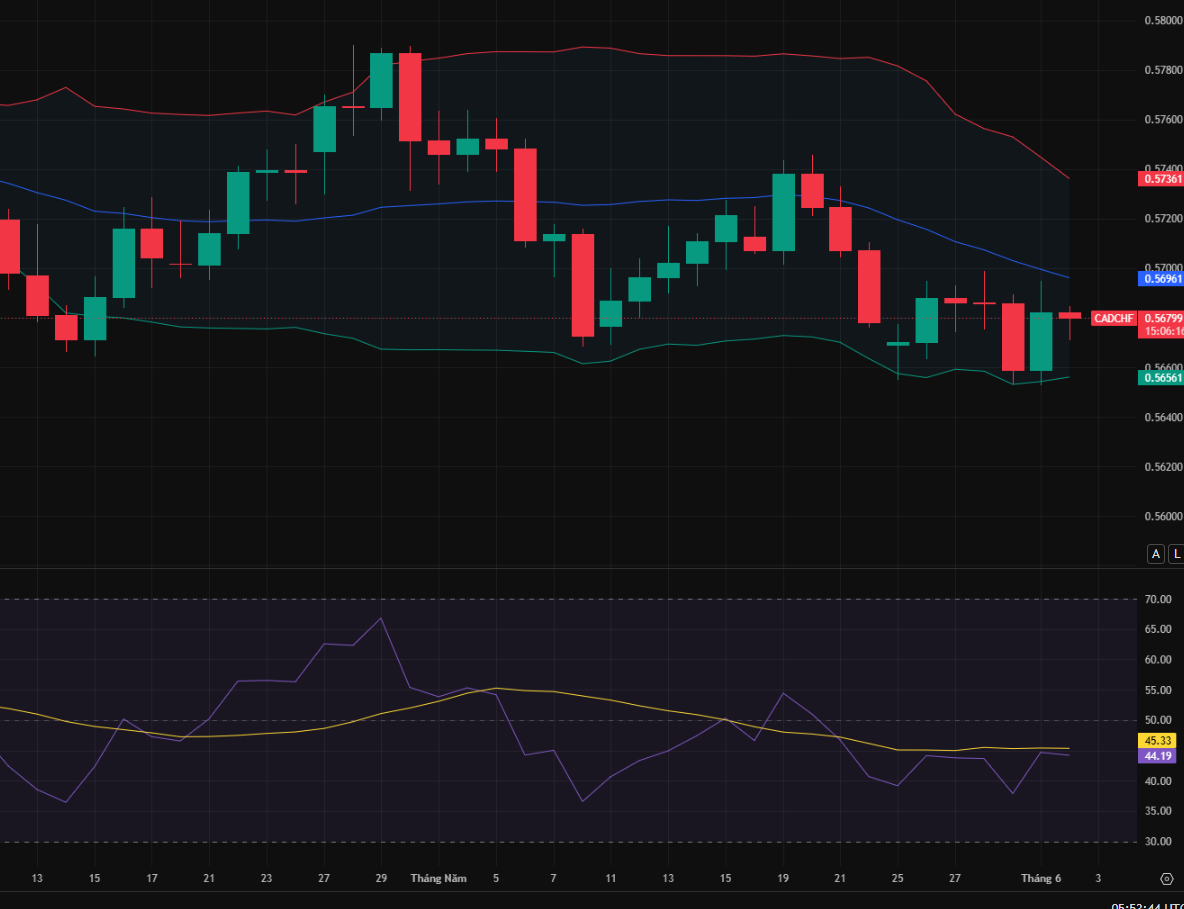This screenshot has height=909, width=1184.
Task: Toggle the auto scale 'A' button
Action: (x=1155, y=554)
